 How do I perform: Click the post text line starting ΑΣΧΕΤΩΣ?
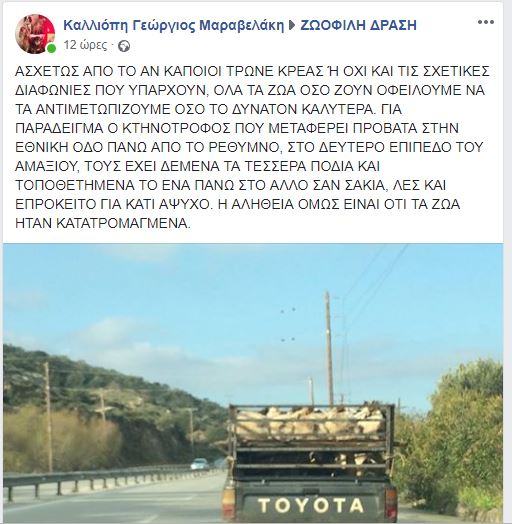(x=252, y=71)
